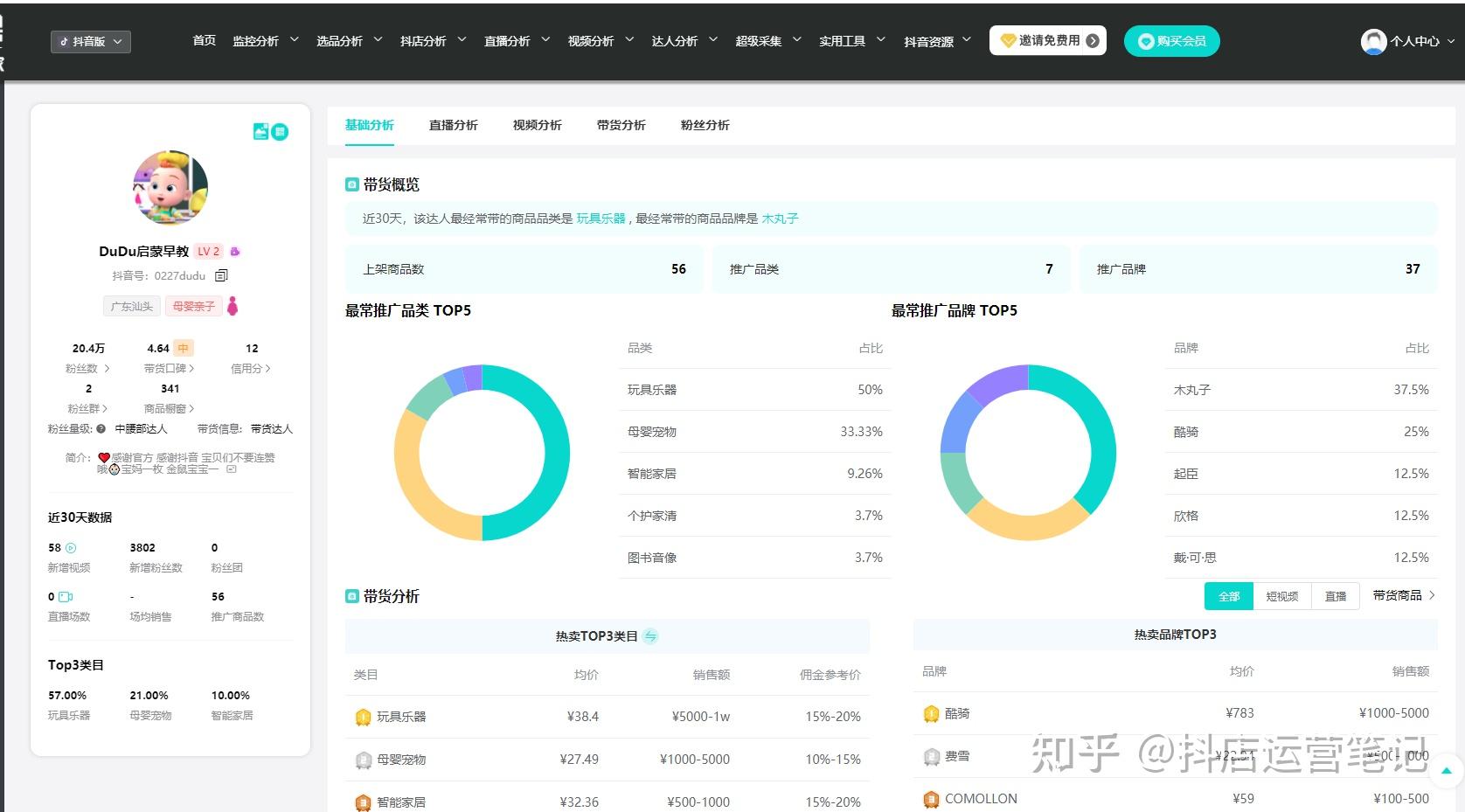Screen dimensions: 1465x812
Task: Click the heart icon in 购买会员 button
Action: pos(1146,41)
